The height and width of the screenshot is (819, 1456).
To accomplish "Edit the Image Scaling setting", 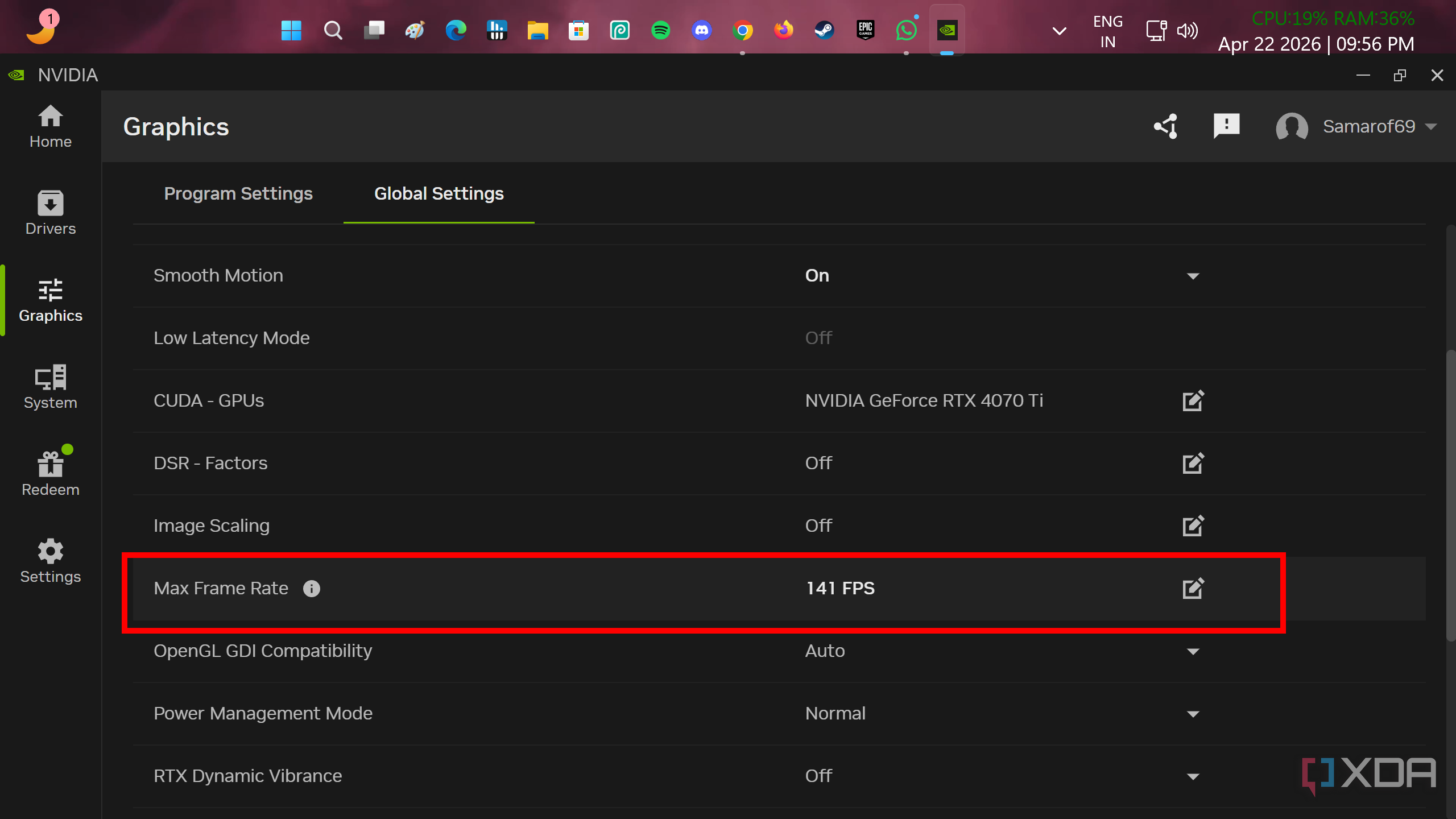I will click(1193, 526).
